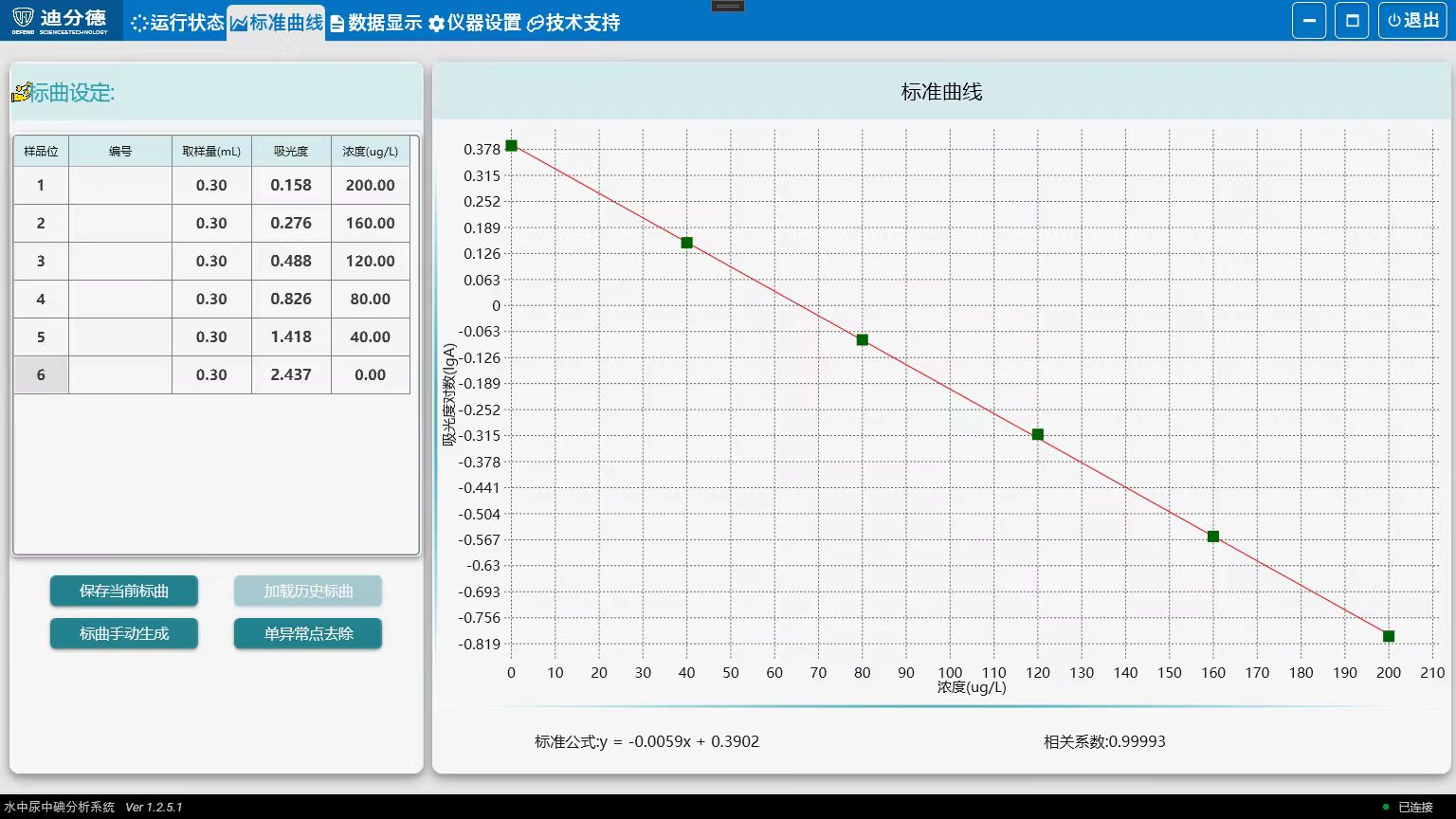
Task: Click the 浓度(ug/L) column header
Action: tap(370, 150)
